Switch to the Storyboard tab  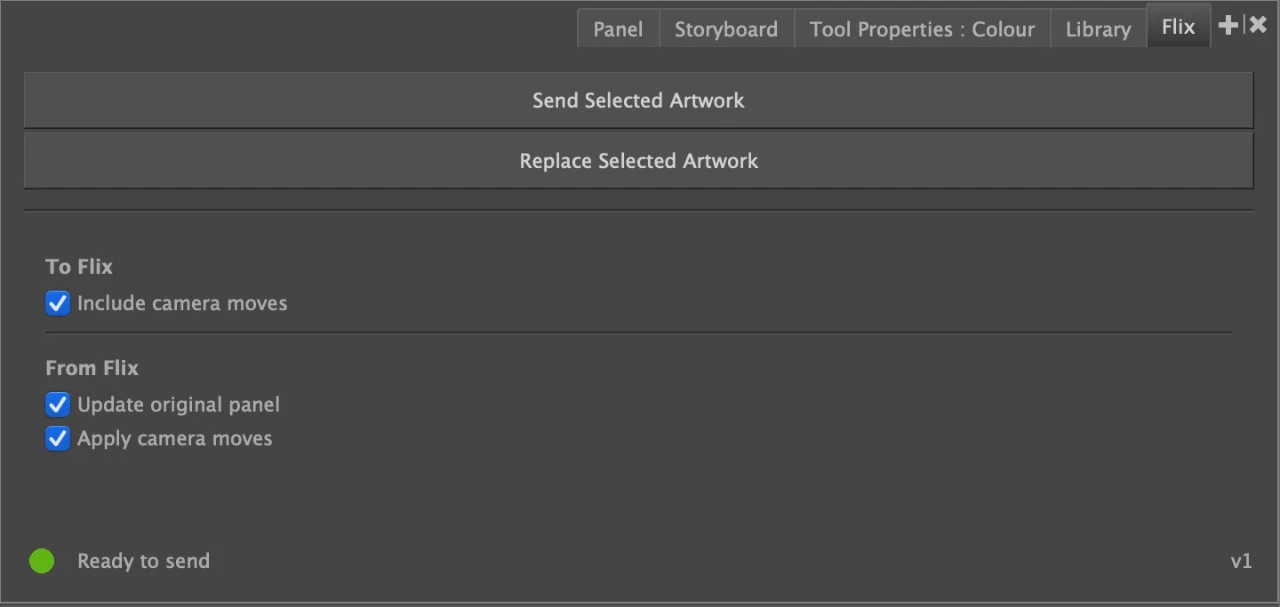[726, 29]
